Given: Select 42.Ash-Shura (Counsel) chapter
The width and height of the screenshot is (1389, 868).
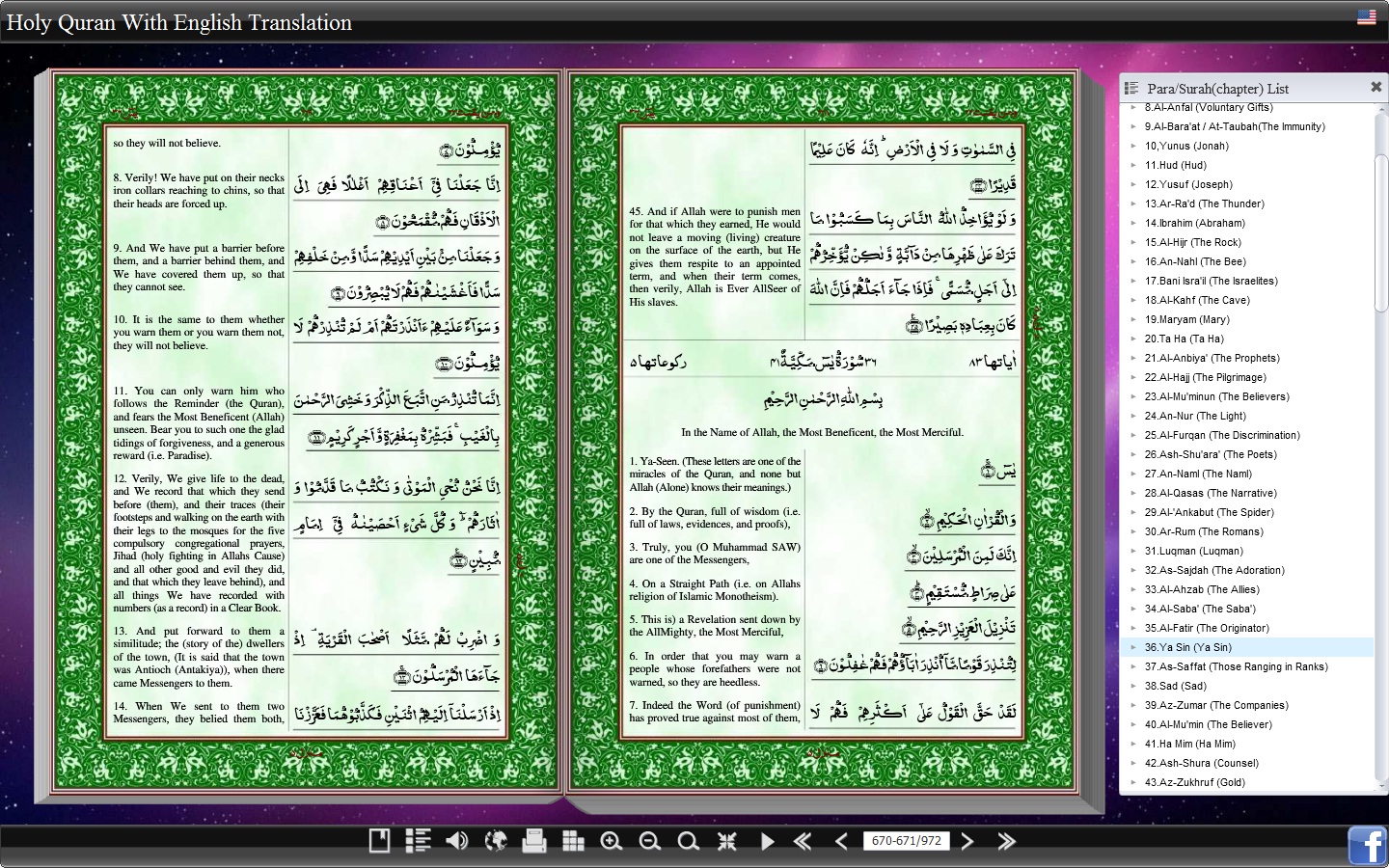Looking at the screenshot, I should (x=1201, y=763).
